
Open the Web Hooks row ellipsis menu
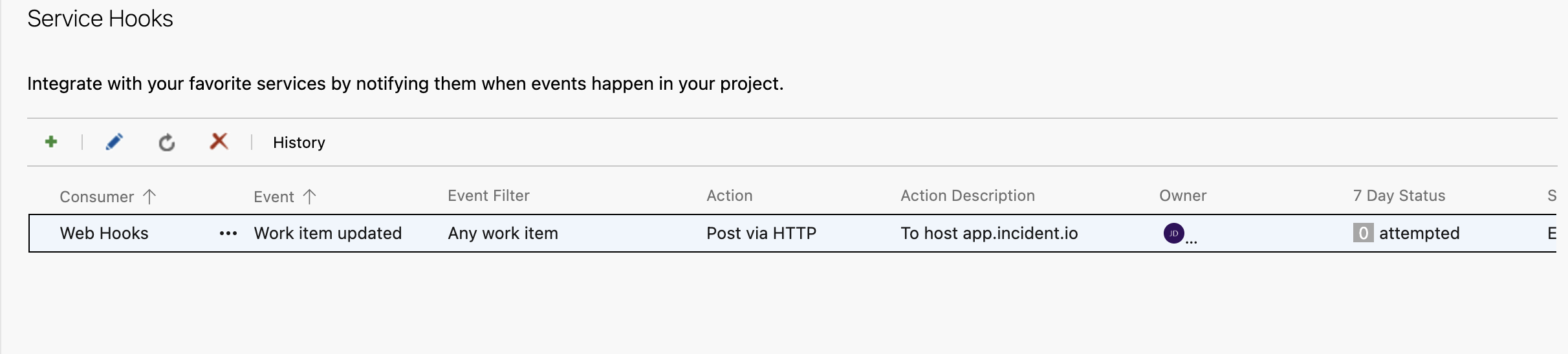(x=228, y=233)
